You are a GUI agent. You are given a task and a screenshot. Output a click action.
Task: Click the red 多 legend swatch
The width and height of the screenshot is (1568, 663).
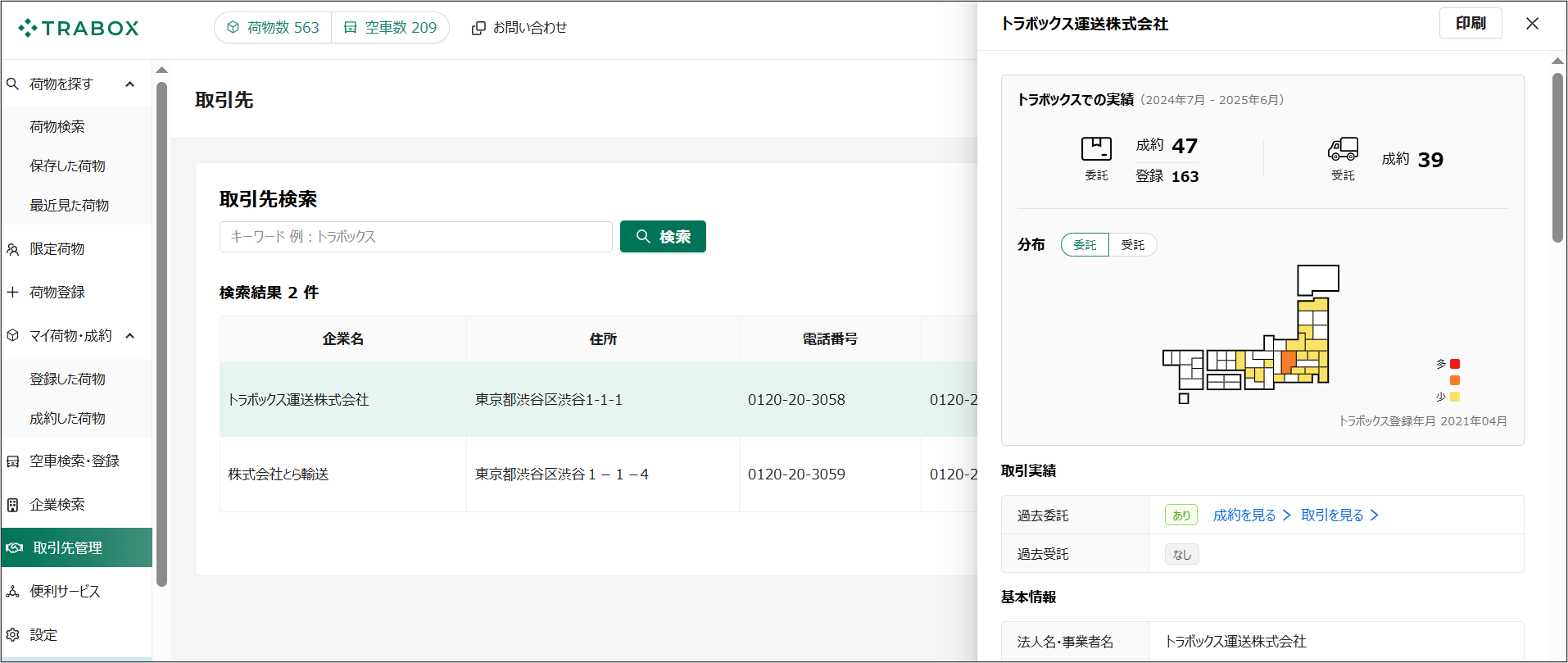coord(1455,364)
